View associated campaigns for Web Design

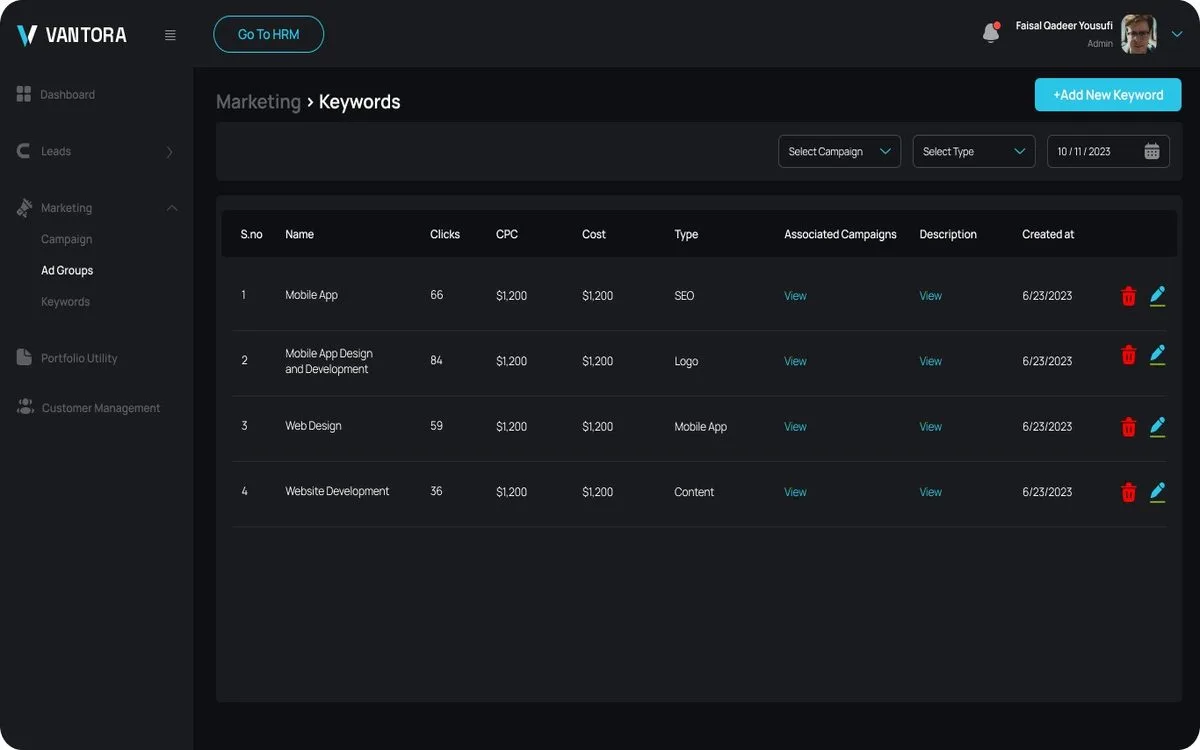coord(795,427)
